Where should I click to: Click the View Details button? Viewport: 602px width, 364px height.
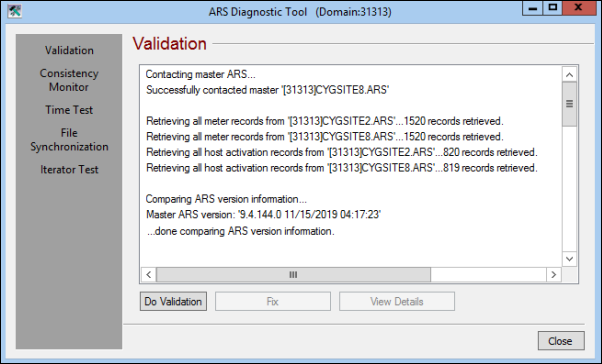(x=397, y=301)
